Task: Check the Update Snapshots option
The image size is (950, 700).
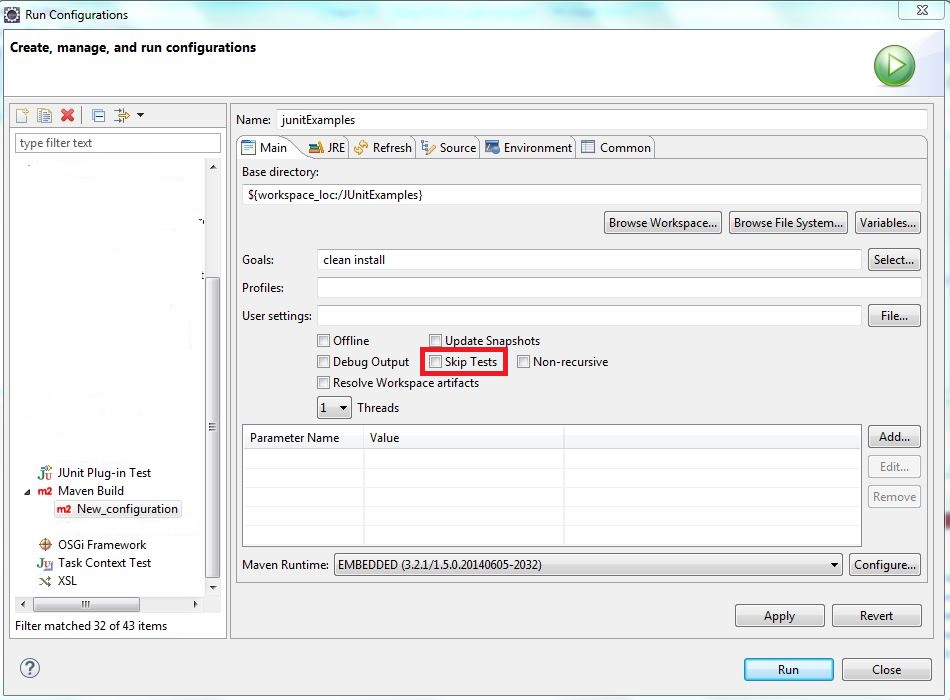Action: [435, 341]
